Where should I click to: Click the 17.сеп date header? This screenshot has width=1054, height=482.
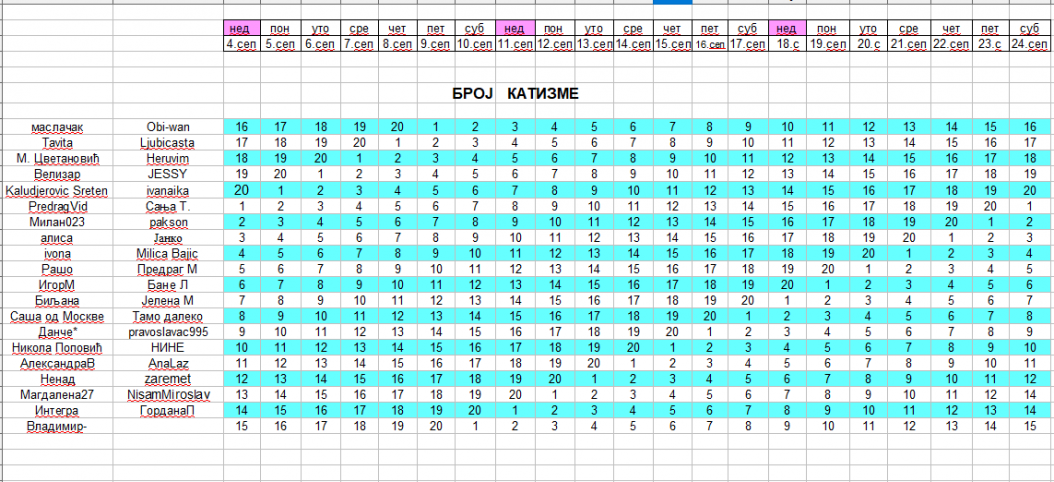coord(749,44)
